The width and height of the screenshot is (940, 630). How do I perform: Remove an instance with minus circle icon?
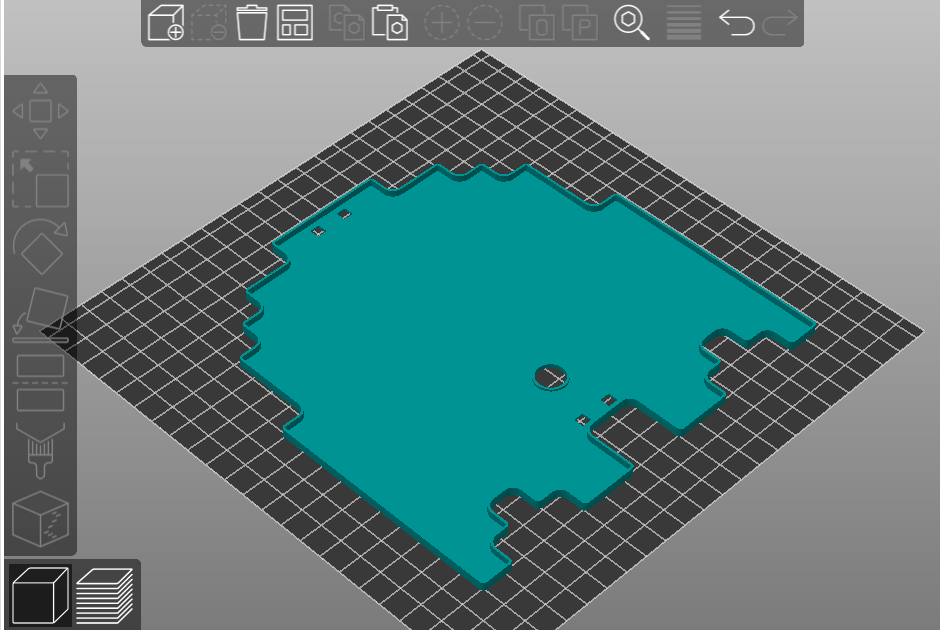(x=484, y=23)
